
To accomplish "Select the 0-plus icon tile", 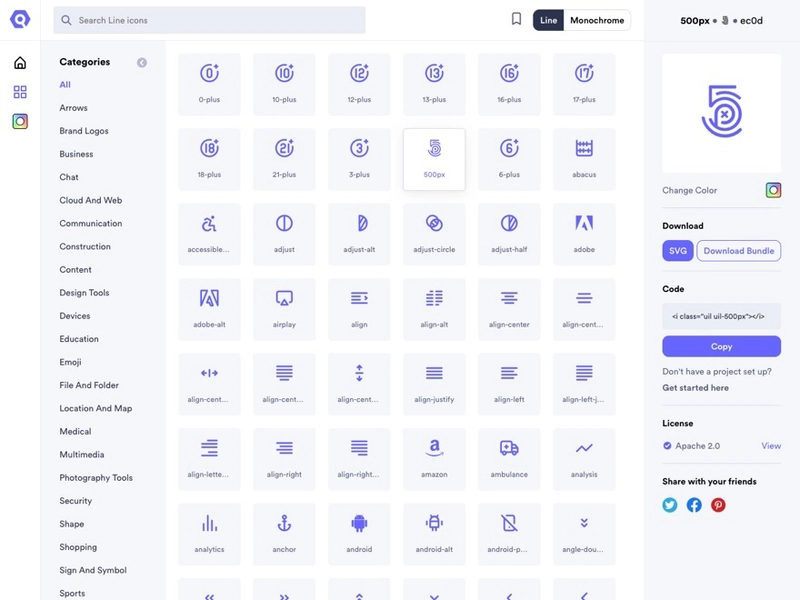I will click(209, 84).
